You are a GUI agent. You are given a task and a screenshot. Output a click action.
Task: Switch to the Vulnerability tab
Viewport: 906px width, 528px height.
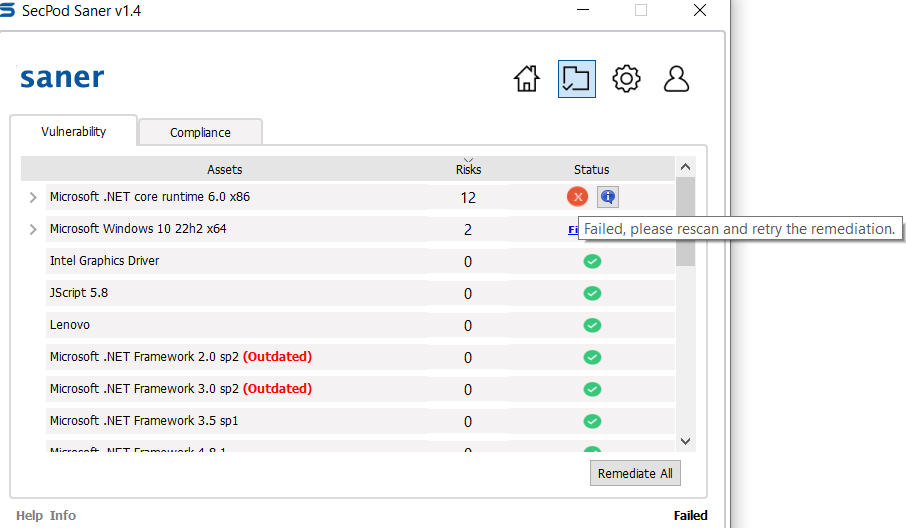click(x=73, y=131)
